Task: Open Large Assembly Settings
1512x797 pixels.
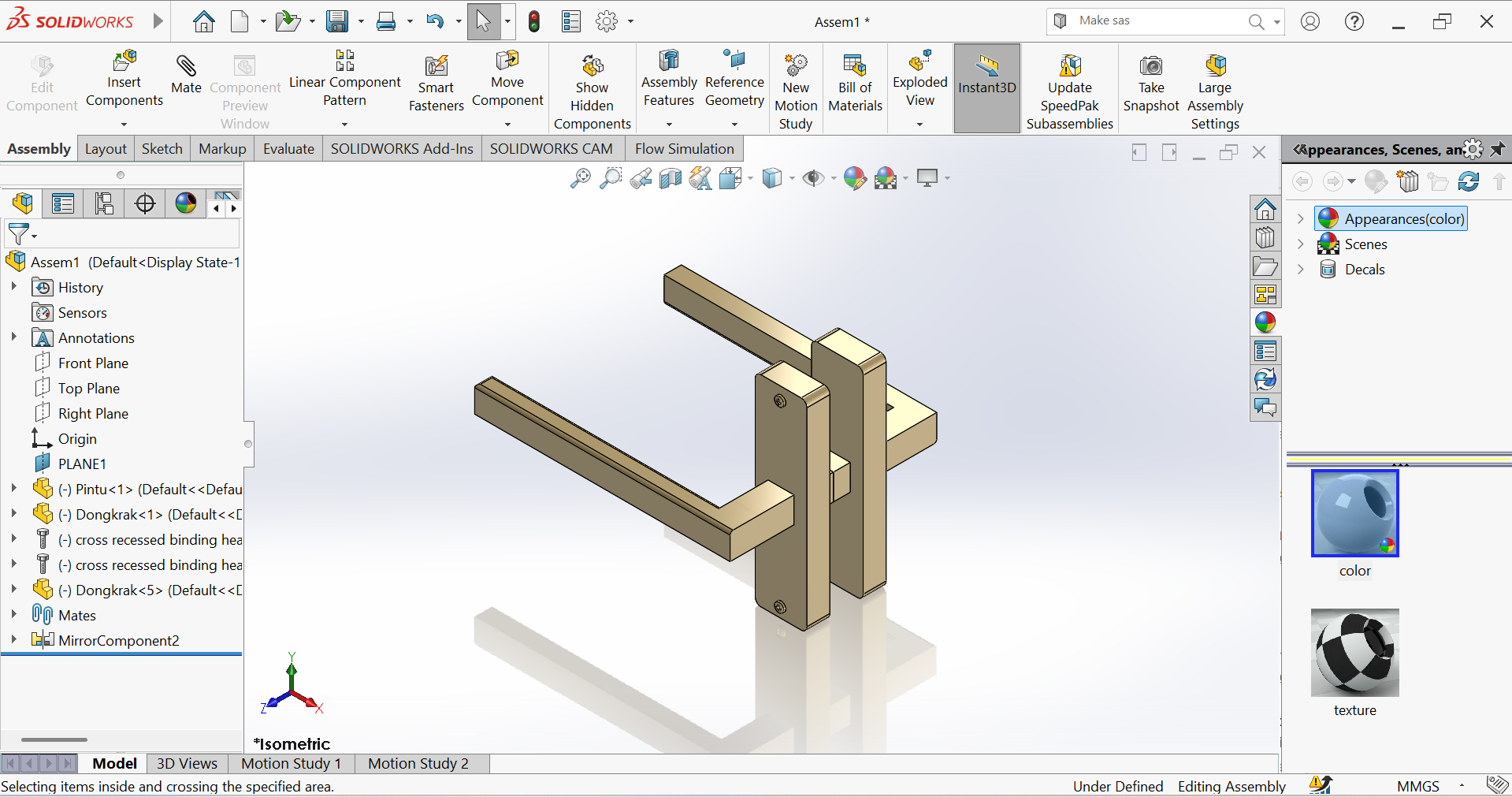Action: [1215, 92]
